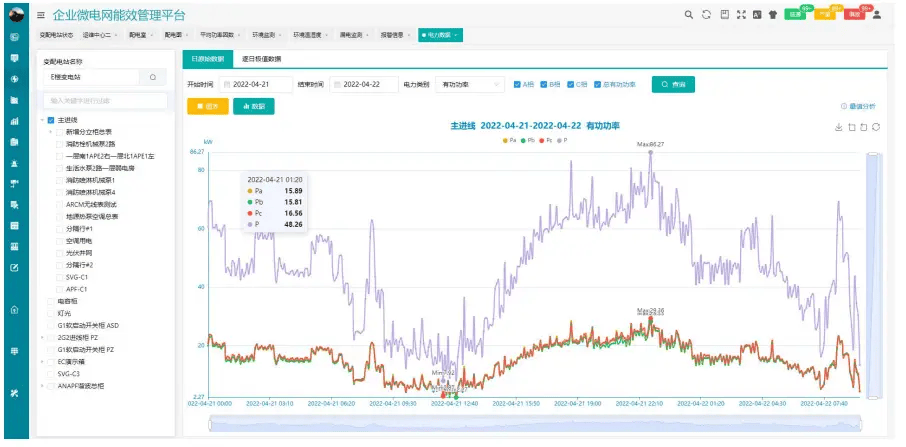Click the substation name search icon button

pyautogui.click(x=153, y=77)
